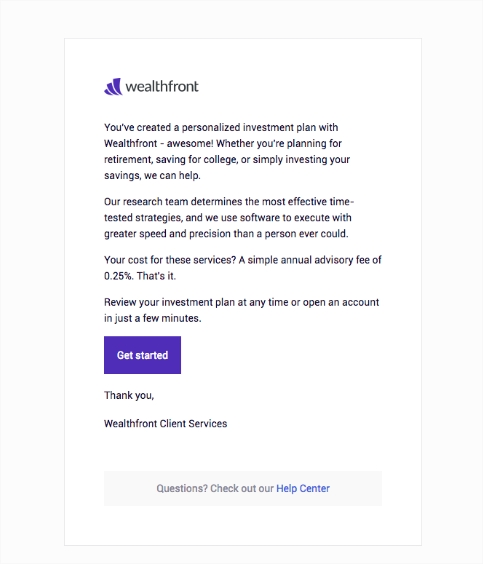Click the 'Thank you,' closing text

click(x=129, y=396)
